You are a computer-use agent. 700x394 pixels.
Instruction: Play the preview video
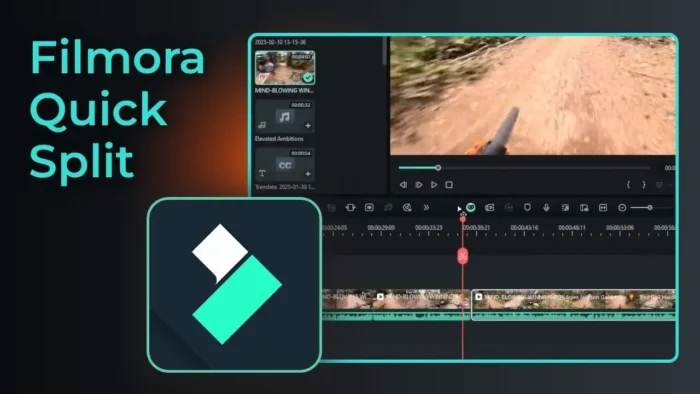click(x=434, y=185)
